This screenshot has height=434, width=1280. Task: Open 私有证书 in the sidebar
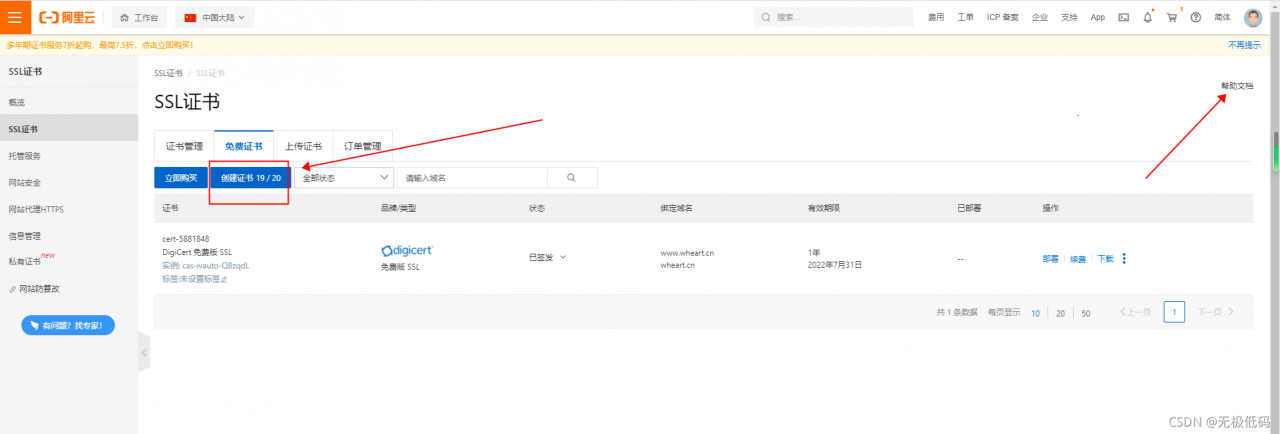69,261
